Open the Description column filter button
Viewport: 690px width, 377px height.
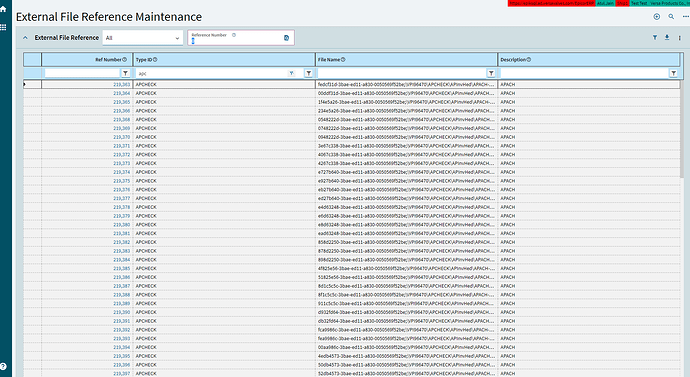click(x=673, y=73)
